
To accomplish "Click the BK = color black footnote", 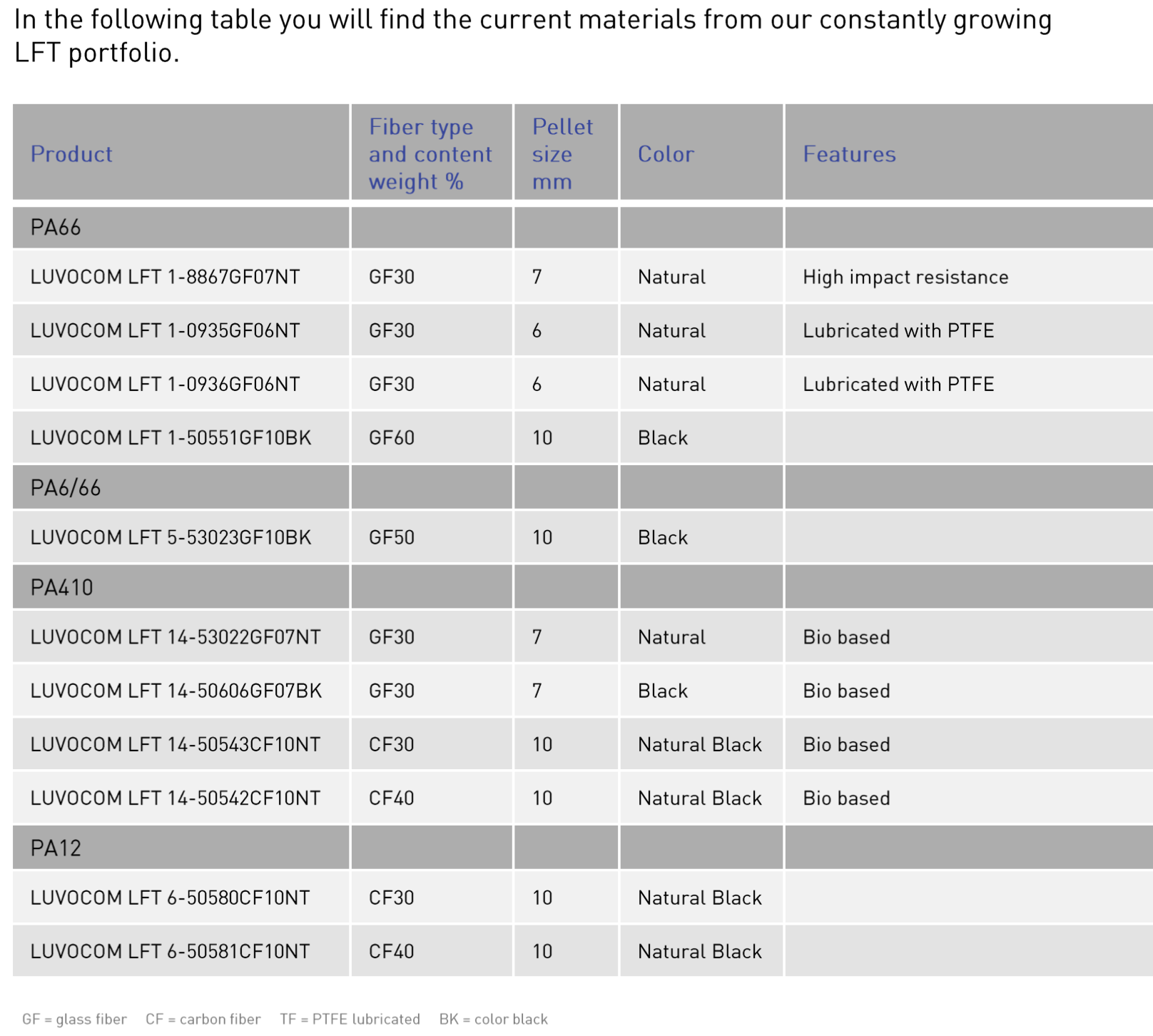I will click(494, 1019).
